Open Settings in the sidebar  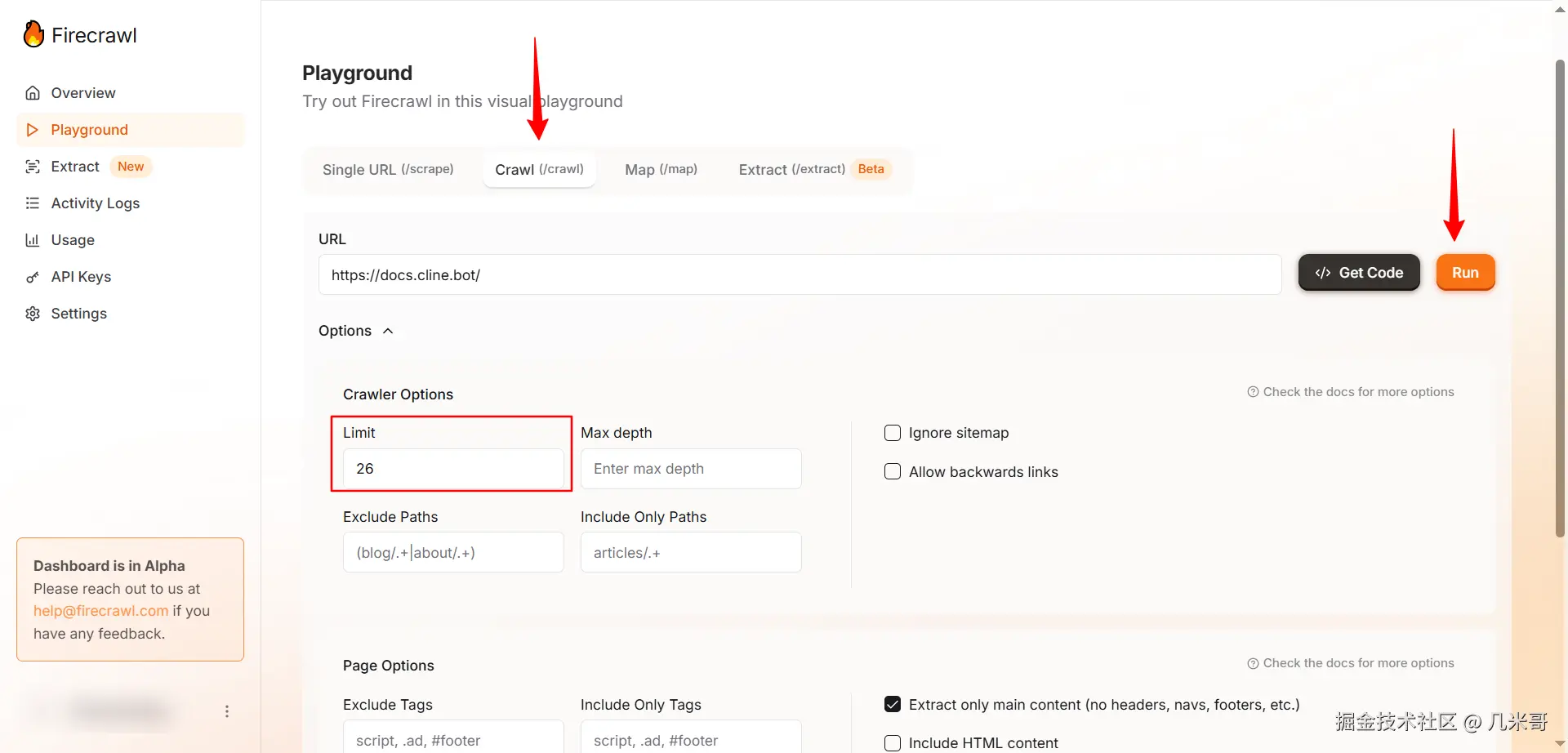pyautogui.click(x=130, y=314)
